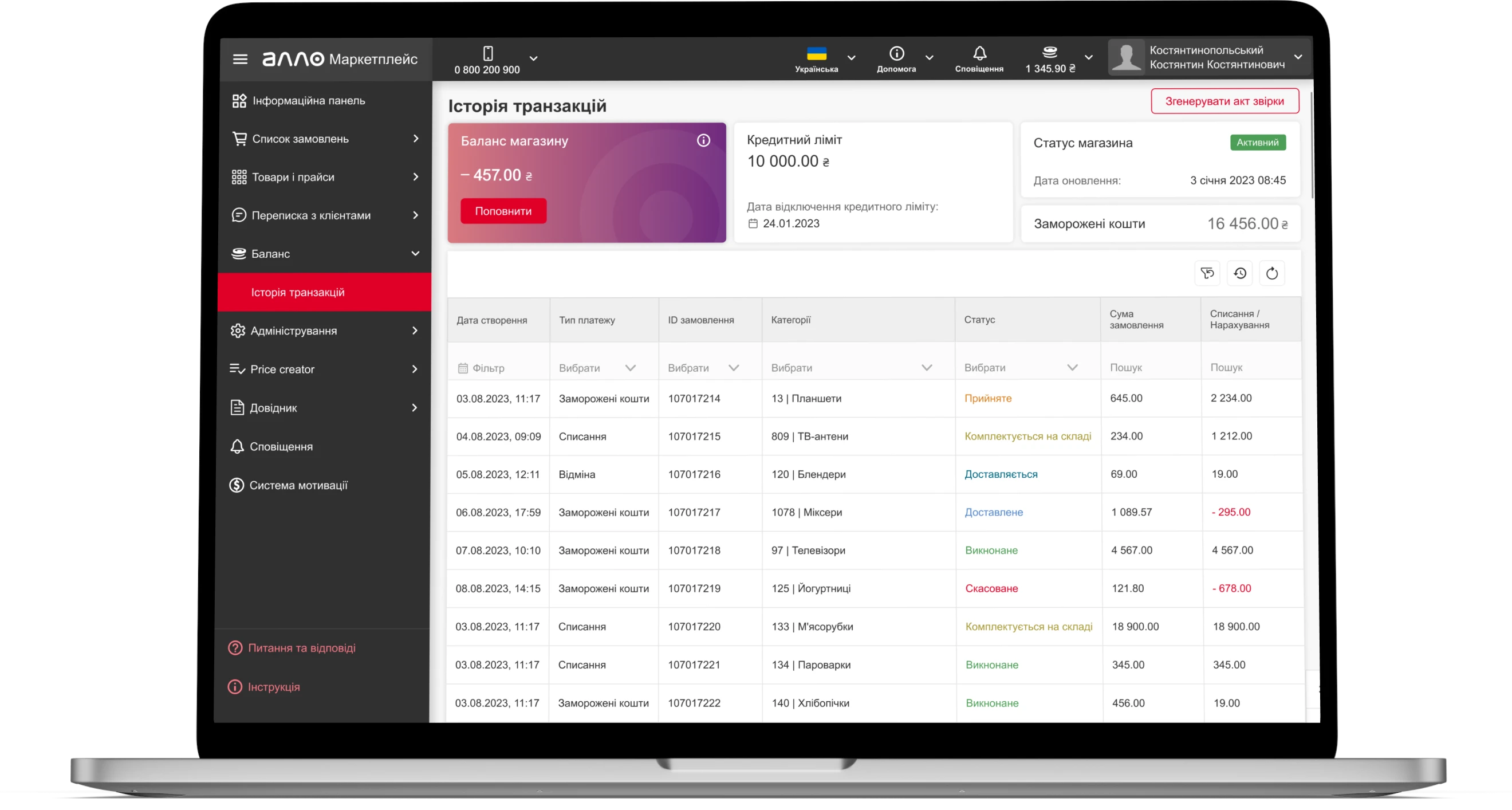Click the Поповнити button

[x=503, y=211]
